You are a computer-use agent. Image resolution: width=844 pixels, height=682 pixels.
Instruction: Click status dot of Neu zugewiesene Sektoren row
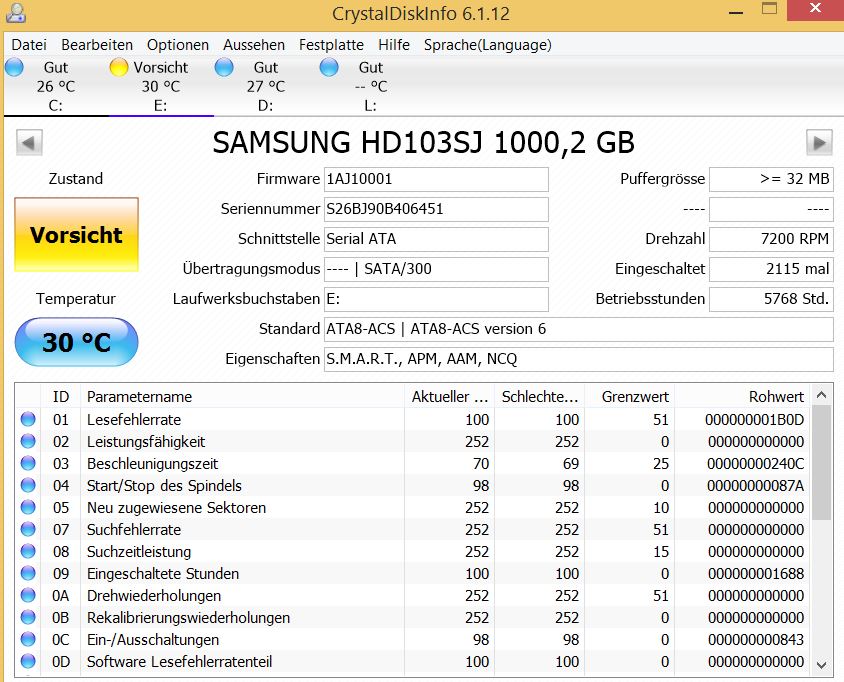point(28,508)
